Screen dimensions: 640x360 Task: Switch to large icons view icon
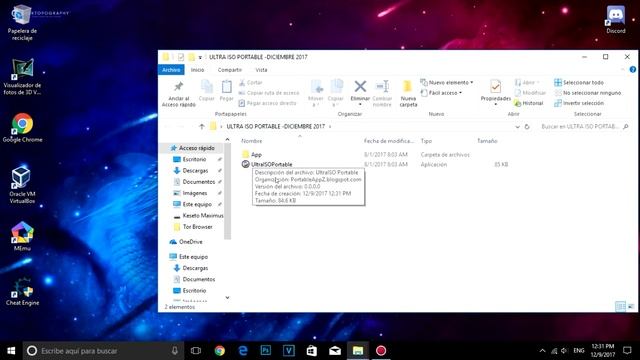pyautogui.click(x=631, y=306)
